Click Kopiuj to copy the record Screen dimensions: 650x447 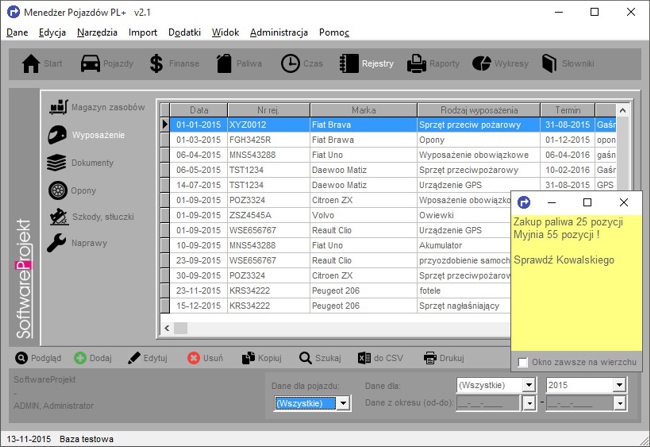(262, 358)
